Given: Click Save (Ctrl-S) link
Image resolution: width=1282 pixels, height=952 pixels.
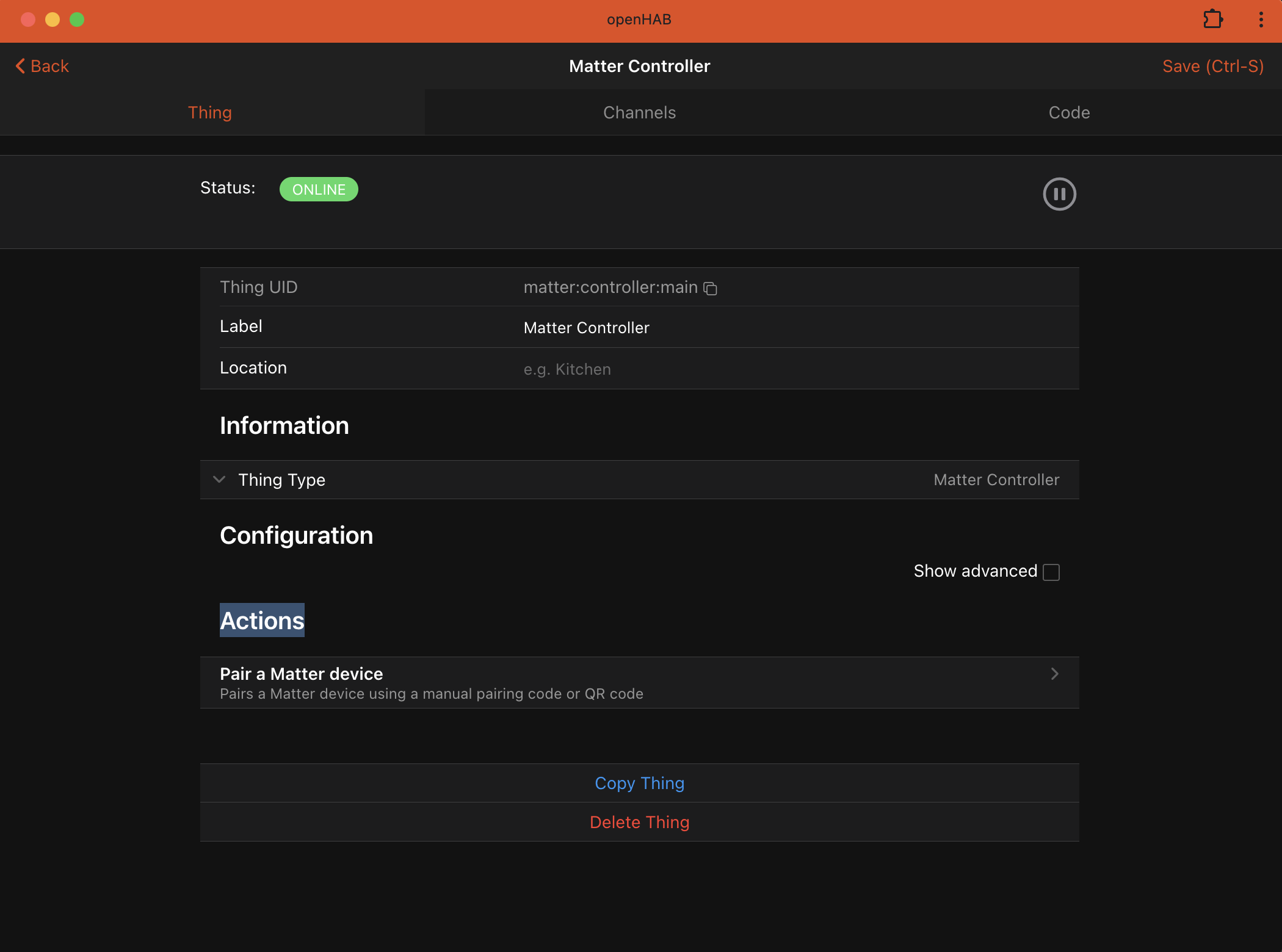Looking at the screenshot, I should pos(1212,66).
